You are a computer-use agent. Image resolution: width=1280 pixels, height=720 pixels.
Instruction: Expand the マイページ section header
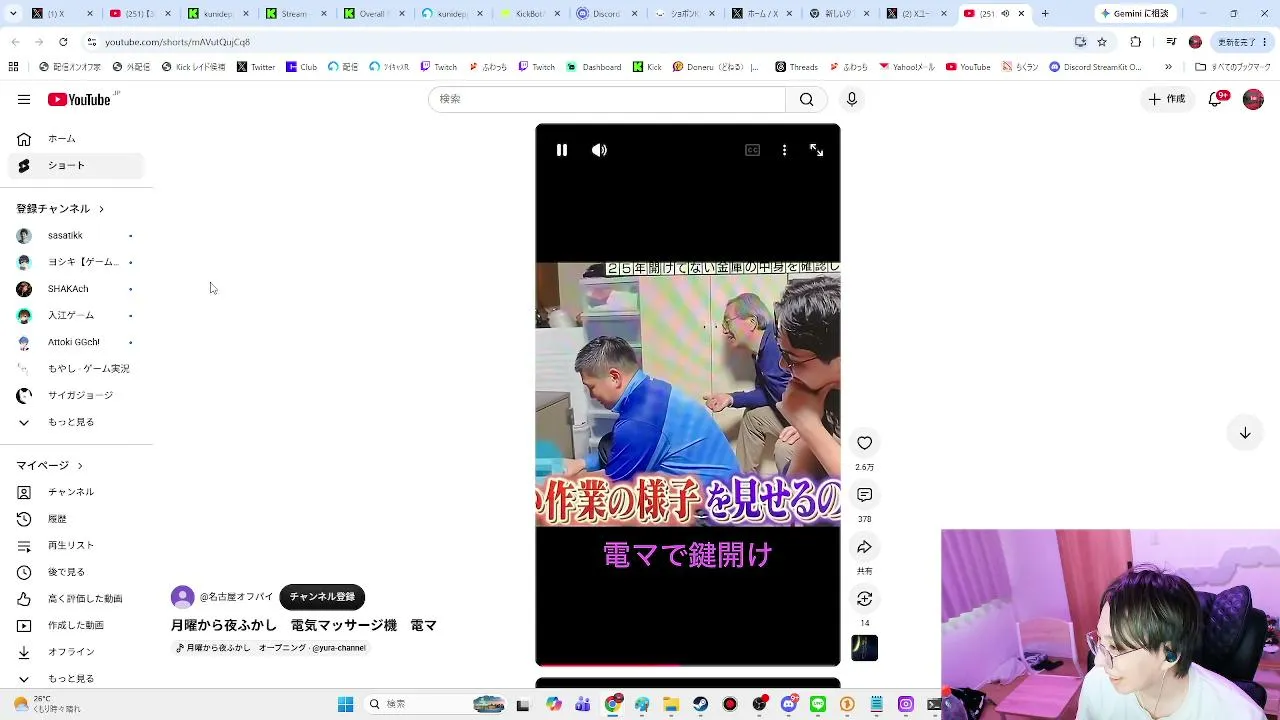click(50, 466)
